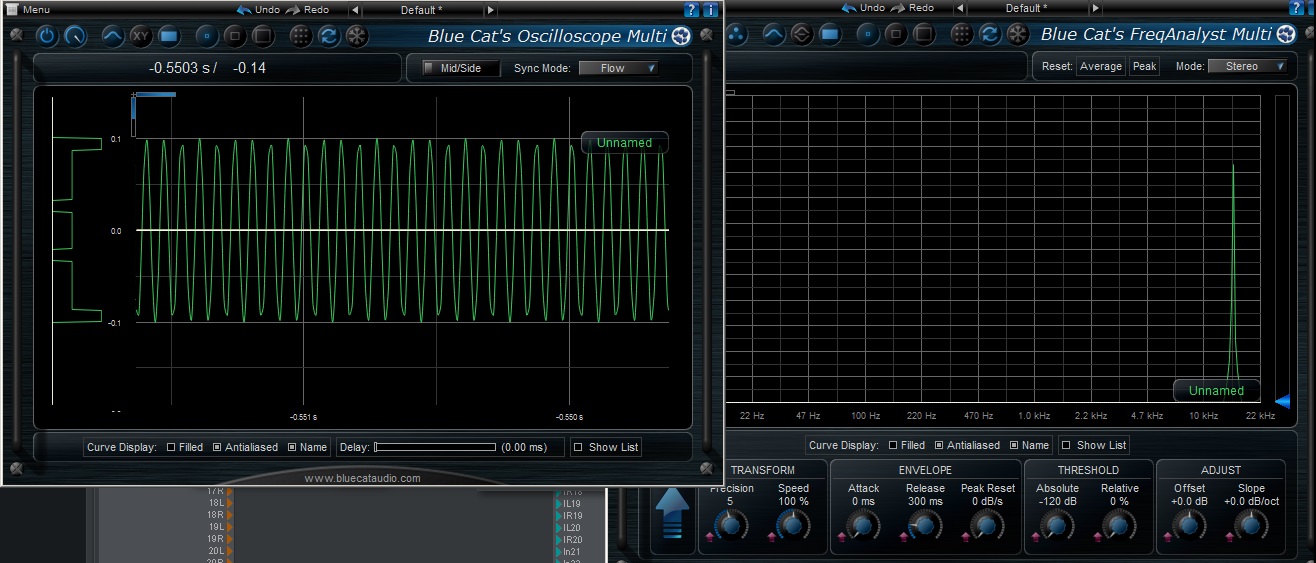Click the Blue Cat logo beside Oscilloscope Multi
Viewport: 1316px width, 563px height.
(682, 38)
